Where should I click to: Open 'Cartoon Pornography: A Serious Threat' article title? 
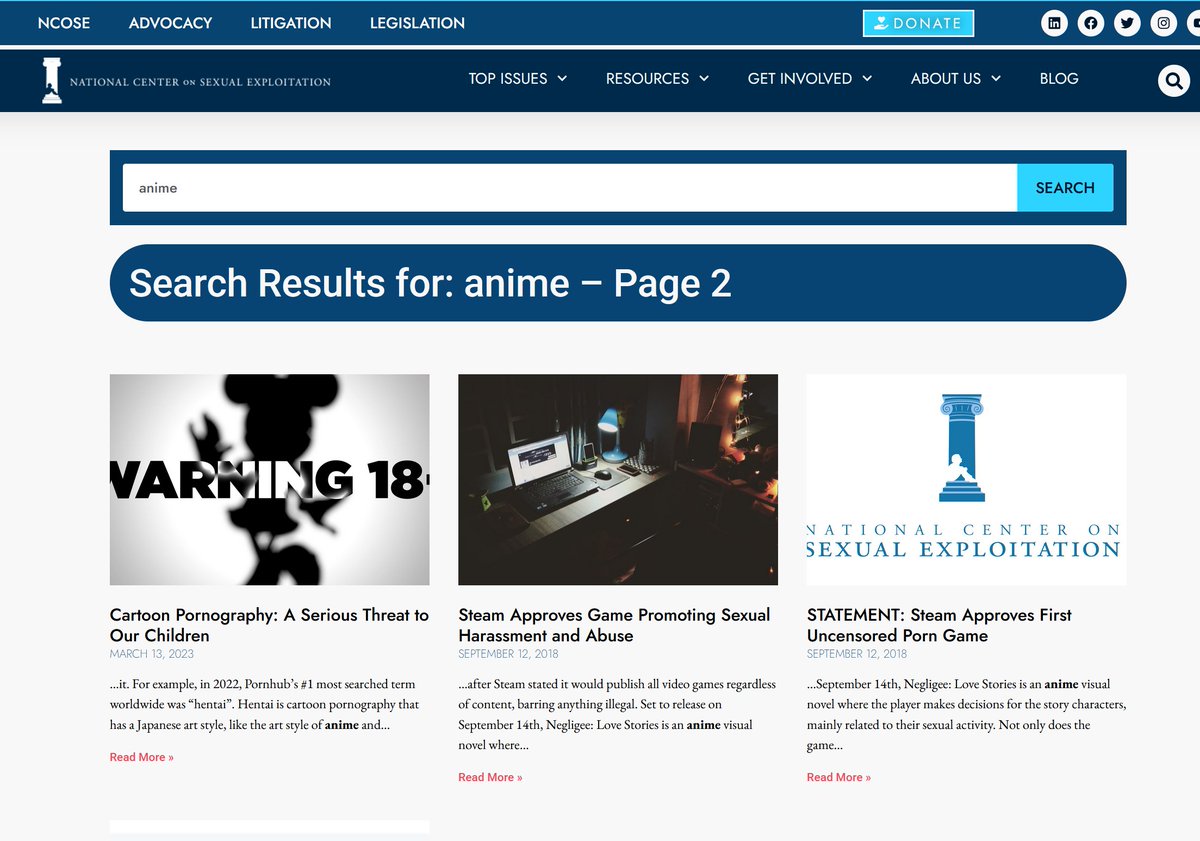269,625
